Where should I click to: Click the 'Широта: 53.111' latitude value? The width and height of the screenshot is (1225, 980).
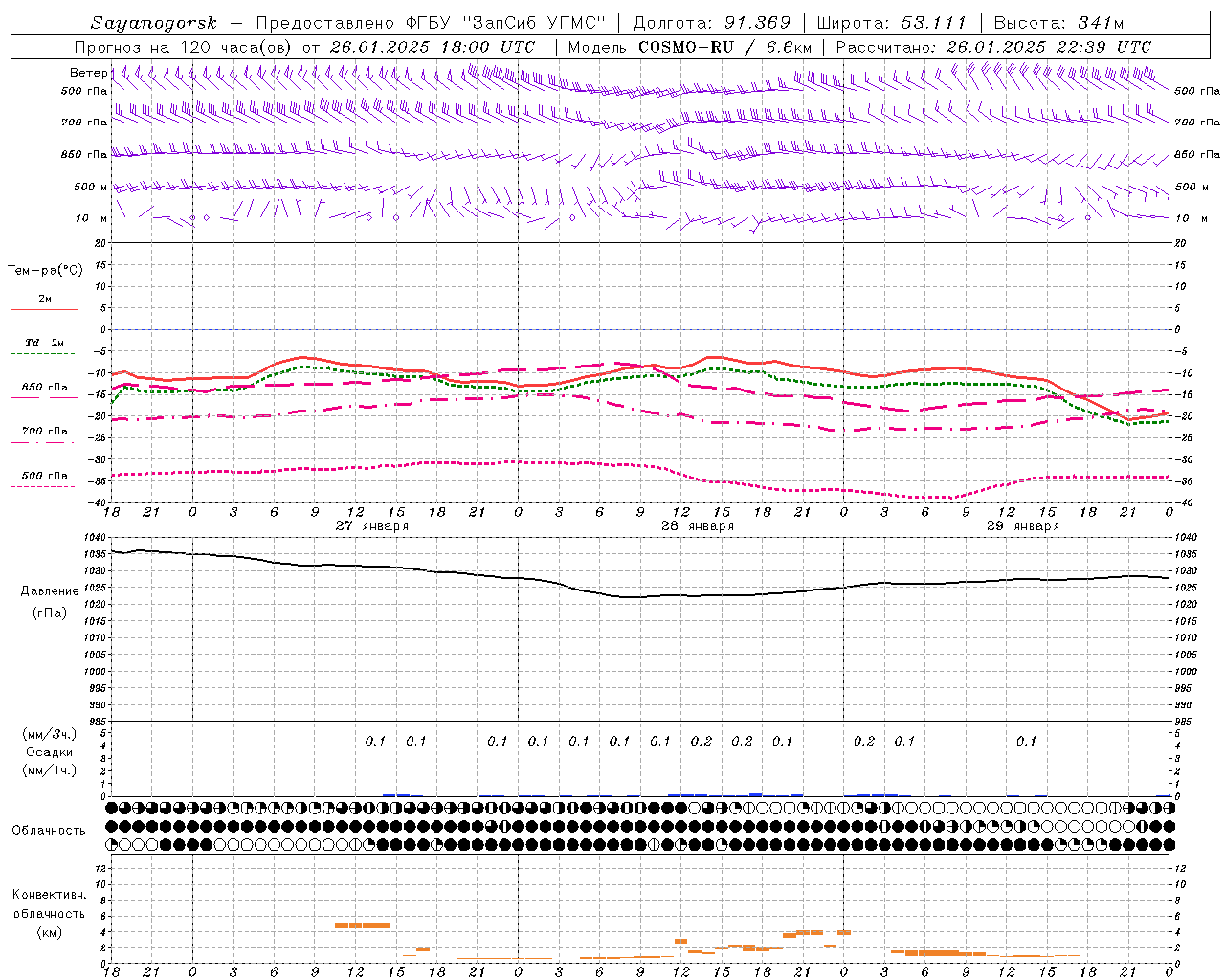(x=892, y=23)
